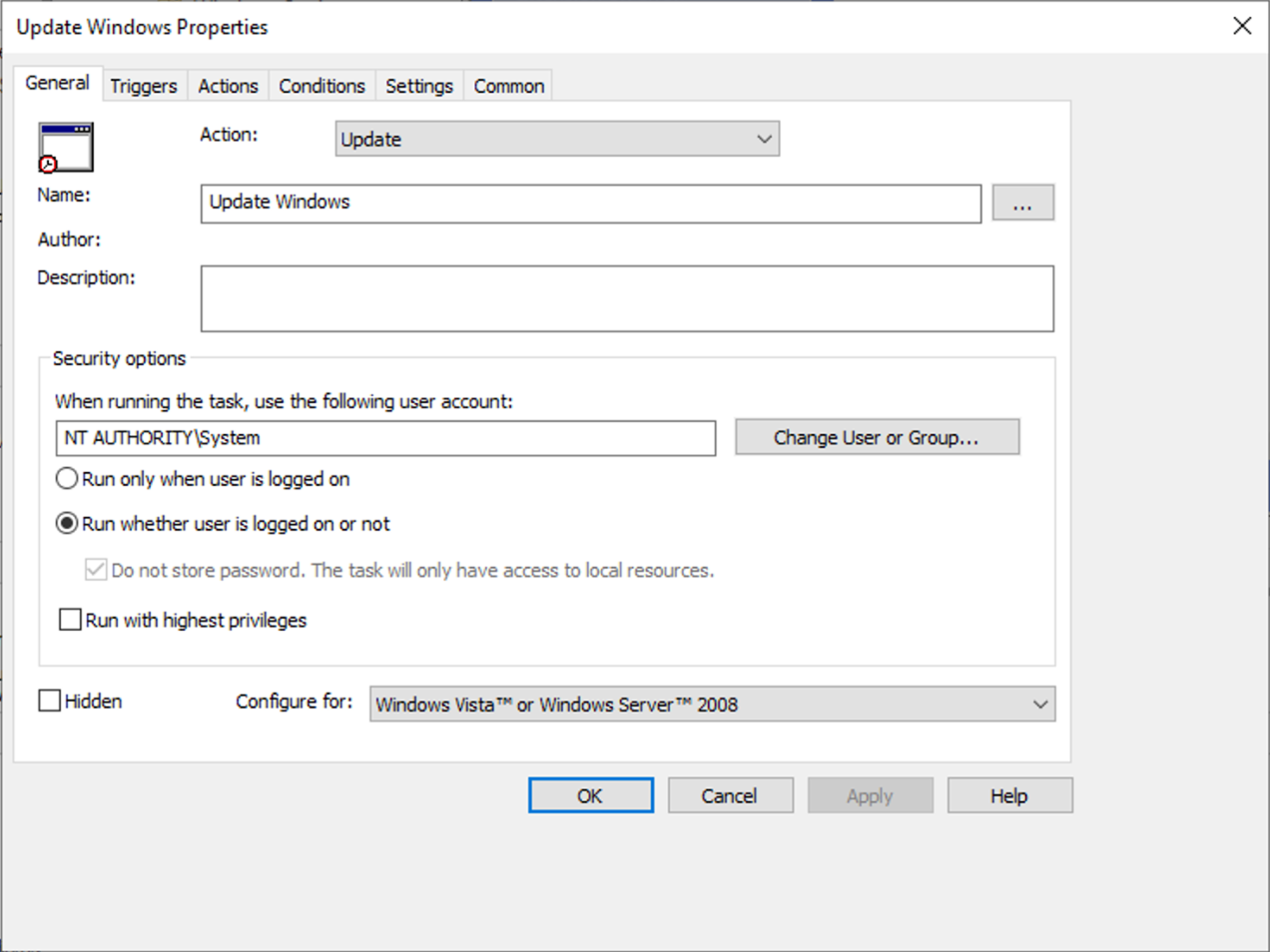Viewport: 1270px width, 952px height.
Task: Close the Update Windows Properties dialog
Action: [1241, 26]
